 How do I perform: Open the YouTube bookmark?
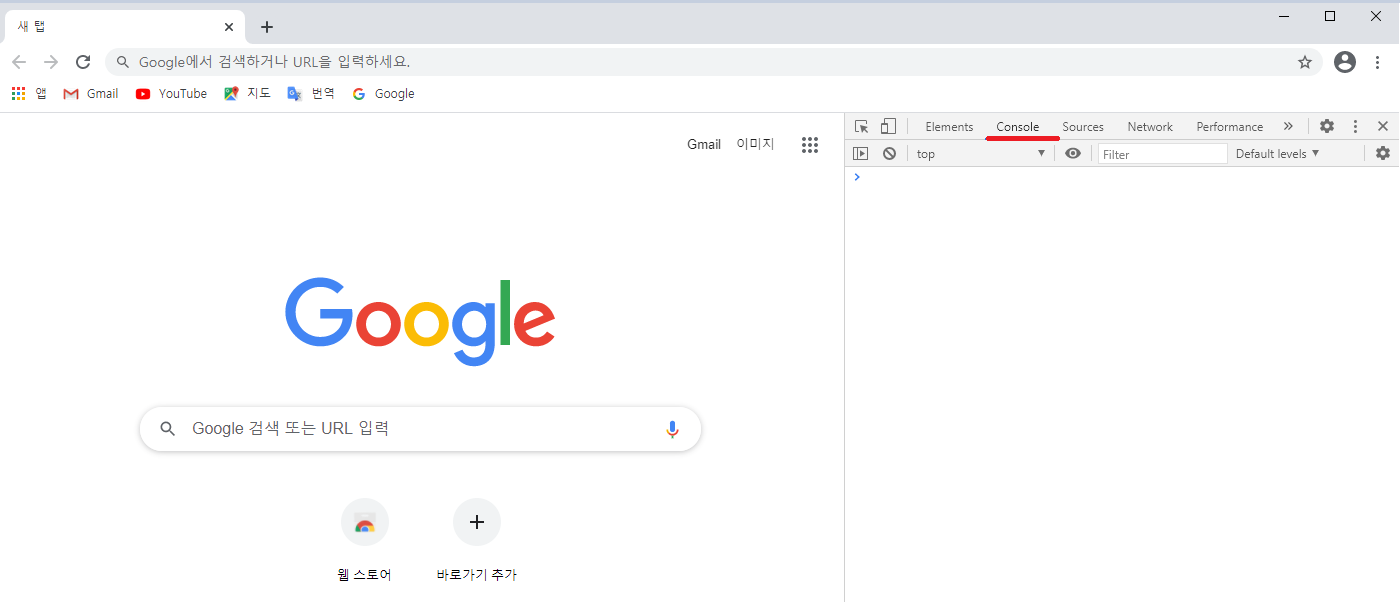[x=171, y=94]
